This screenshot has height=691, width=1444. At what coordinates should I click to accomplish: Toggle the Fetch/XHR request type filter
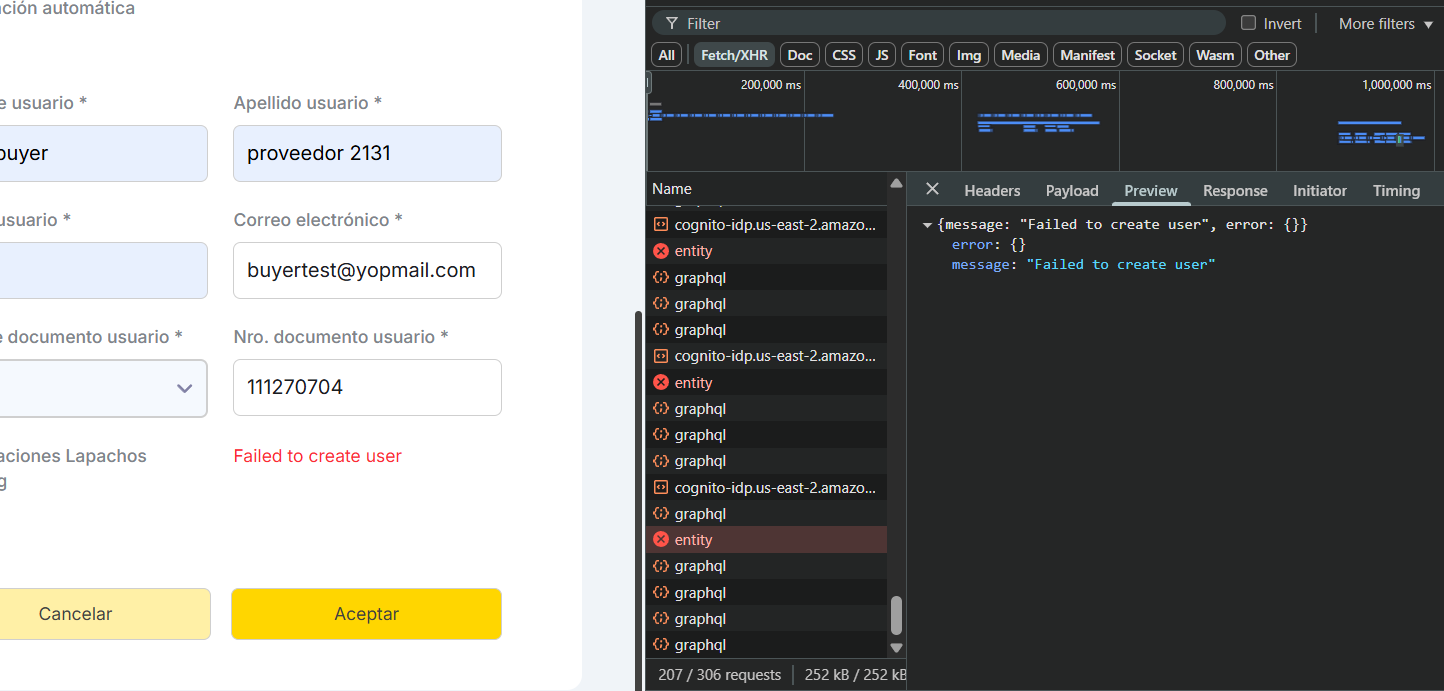coord(734,55)
